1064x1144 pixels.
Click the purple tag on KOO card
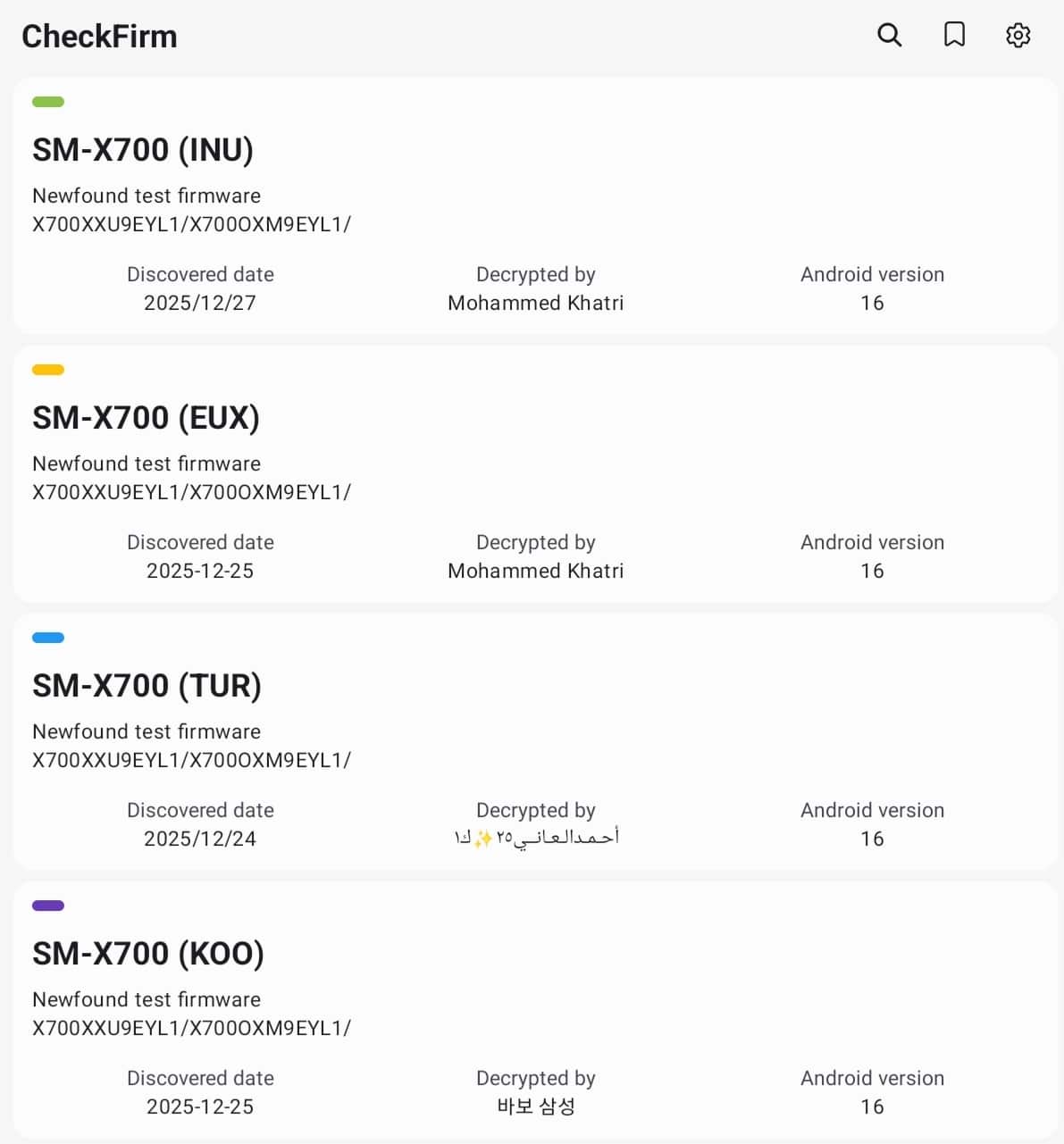(x=48, y=906)
